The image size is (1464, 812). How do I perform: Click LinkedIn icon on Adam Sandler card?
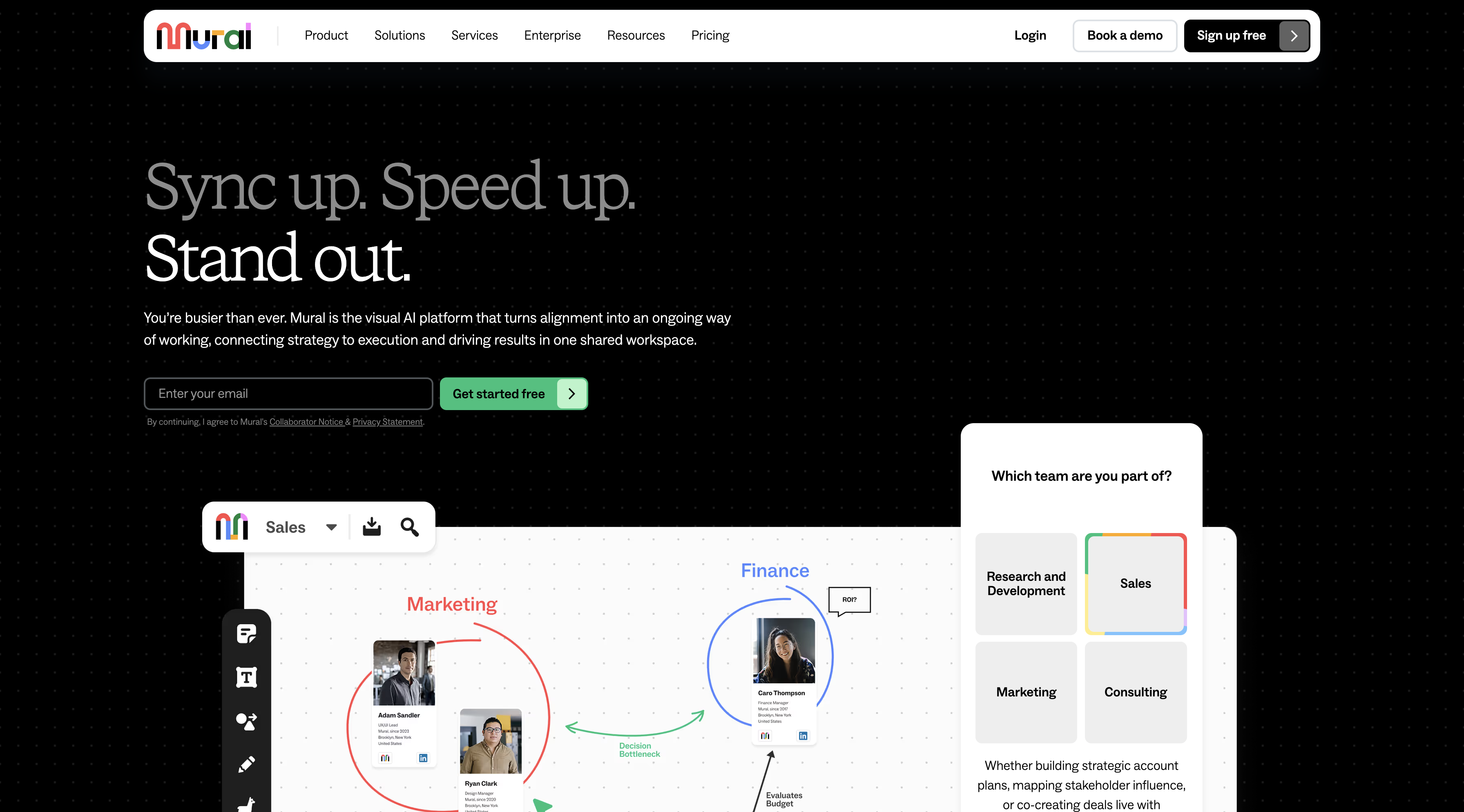[x=423, y=758]
